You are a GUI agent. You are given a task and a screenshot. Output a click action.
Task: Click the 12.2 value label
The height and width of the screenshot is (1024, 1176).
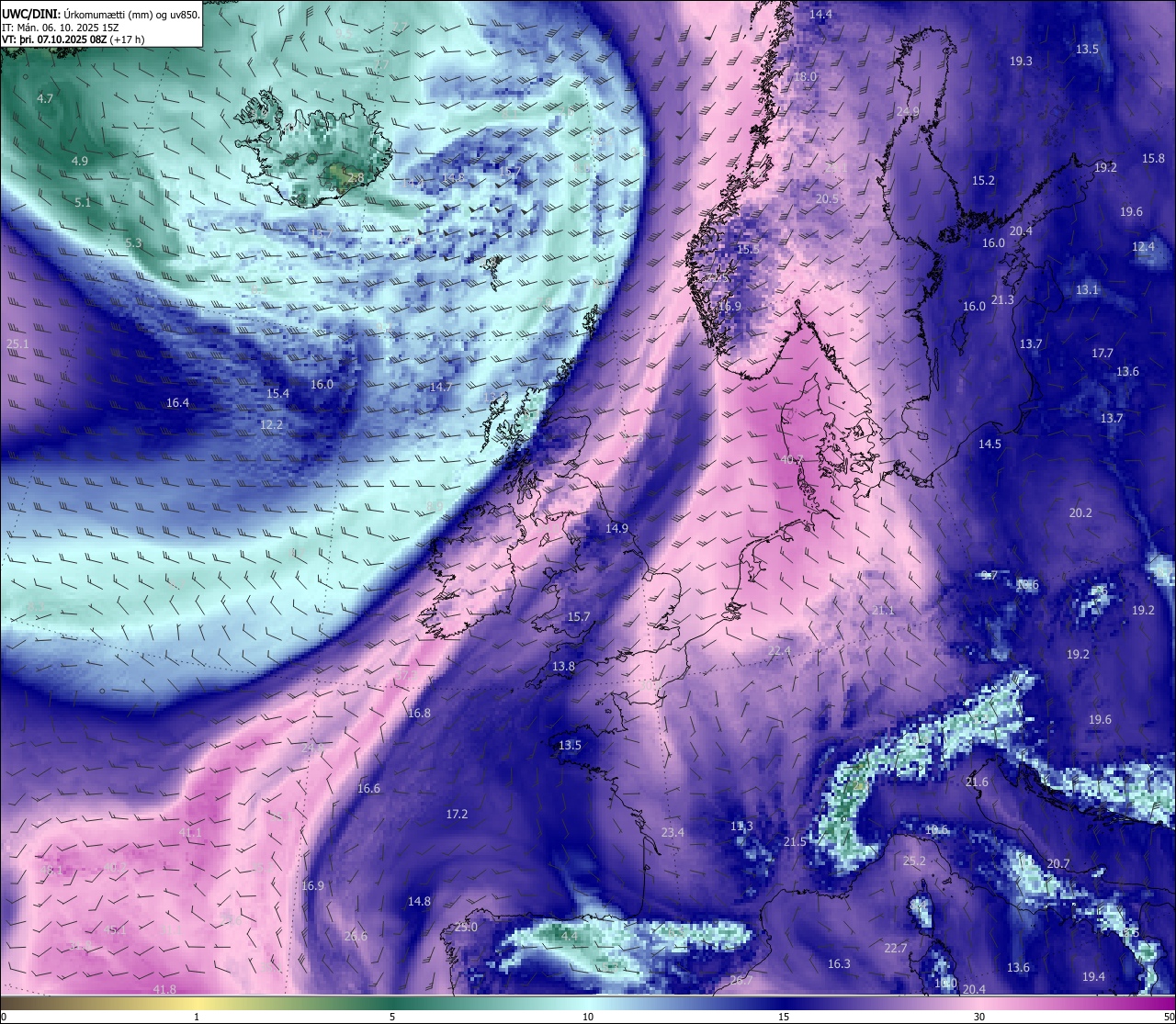pos(271,424)
